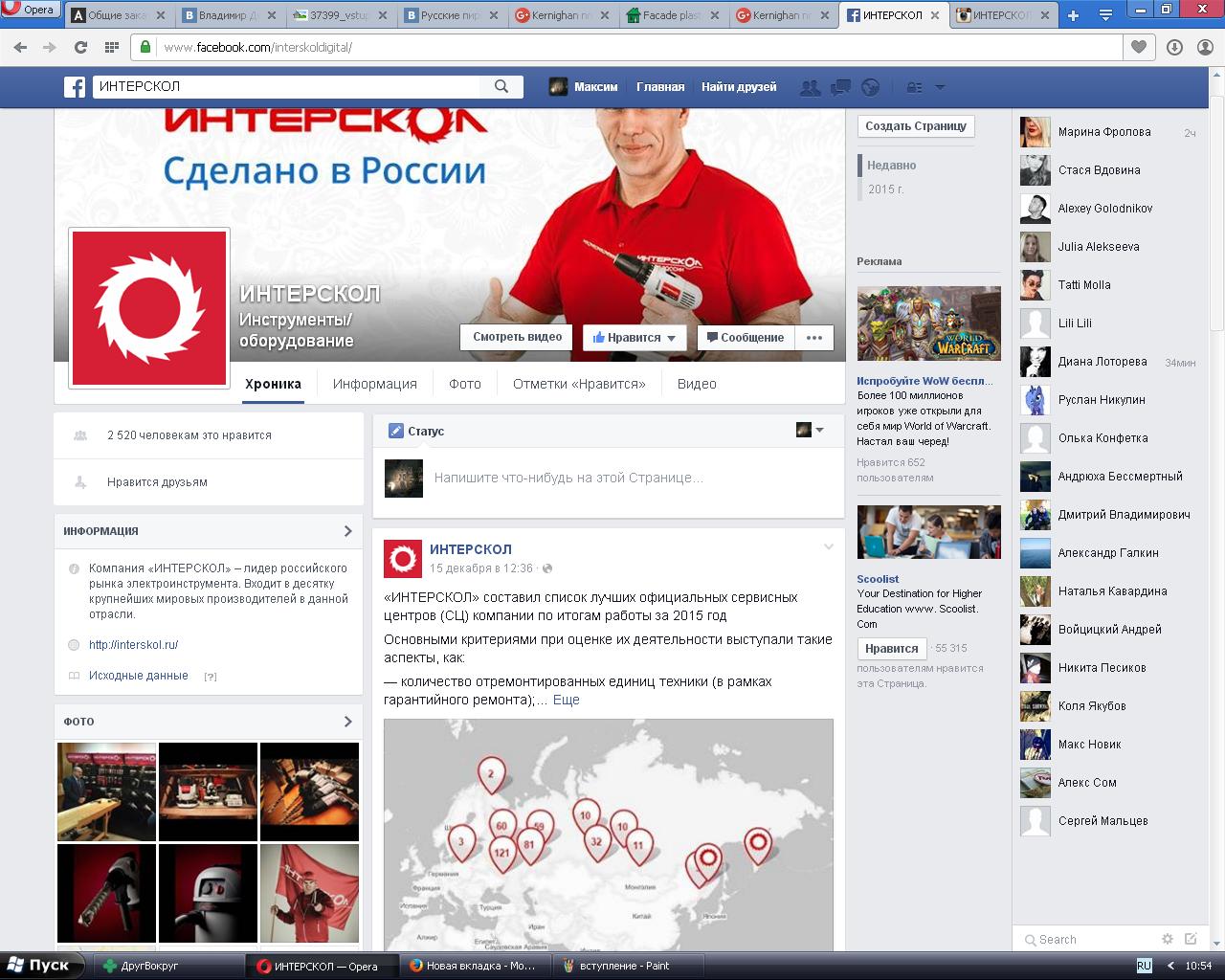The width and height of the screenshot is (1225, 980).
Task: Jump to 2015 г. in timeline
Action: click(885, 189)
